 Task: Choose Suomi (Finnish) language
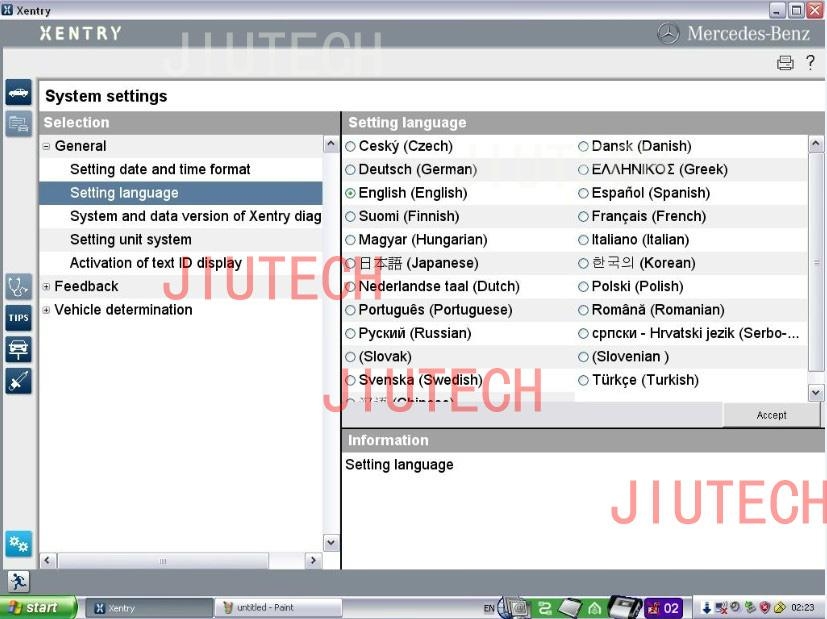[402, 216]
